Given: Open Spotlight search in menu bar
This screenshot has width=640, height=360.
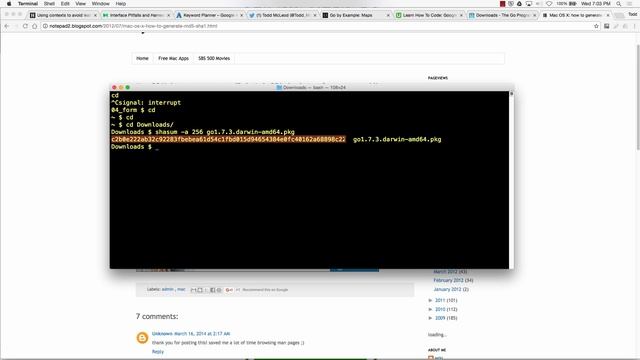Looking at the screenshot, I should (619, 4).
